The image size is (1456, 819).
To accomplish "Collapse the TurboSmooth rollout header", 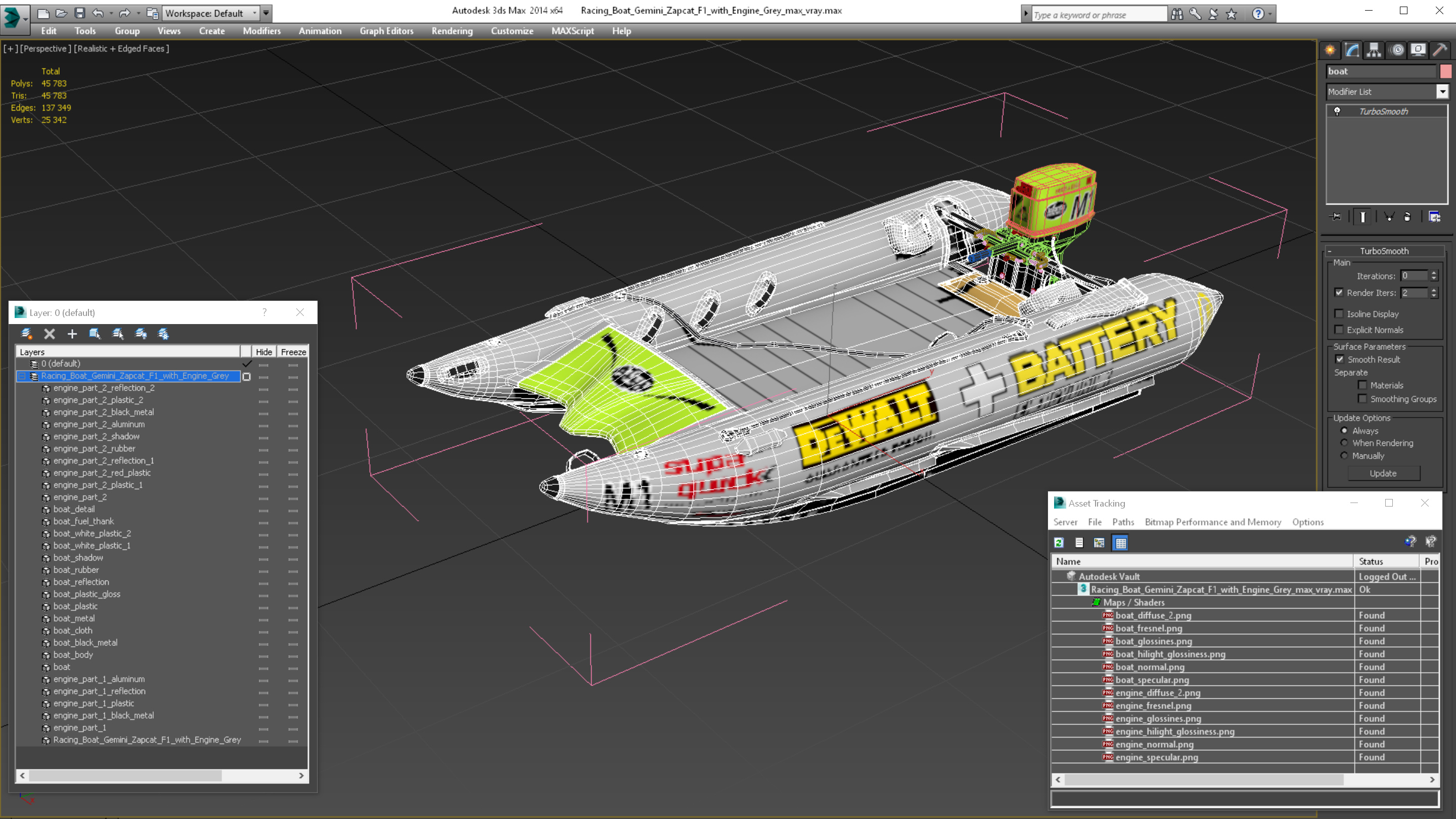I will [1384, 250].
